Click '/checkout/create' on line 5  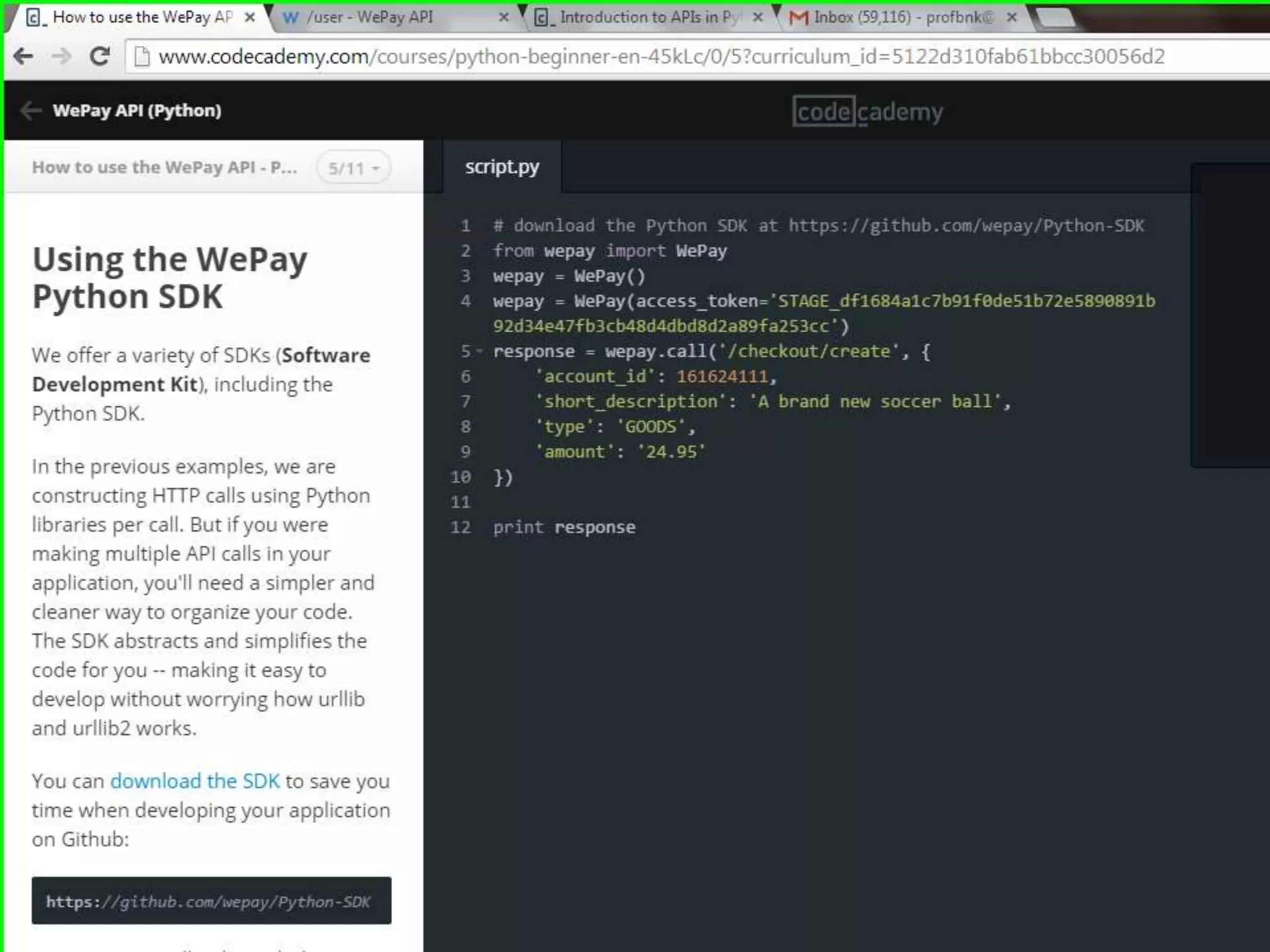(x=809, y=351)
